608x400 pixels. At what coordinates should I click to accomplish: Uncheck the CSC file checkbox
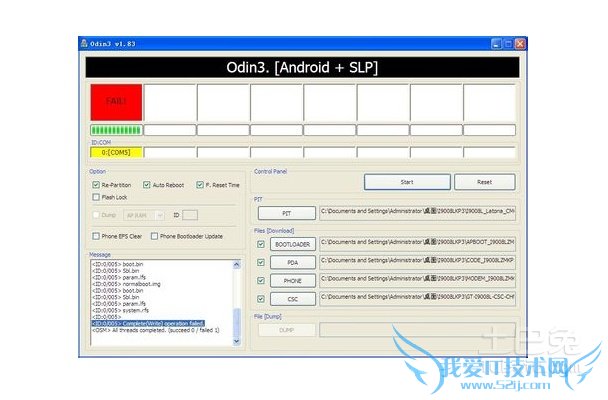(x=261, y=299)
